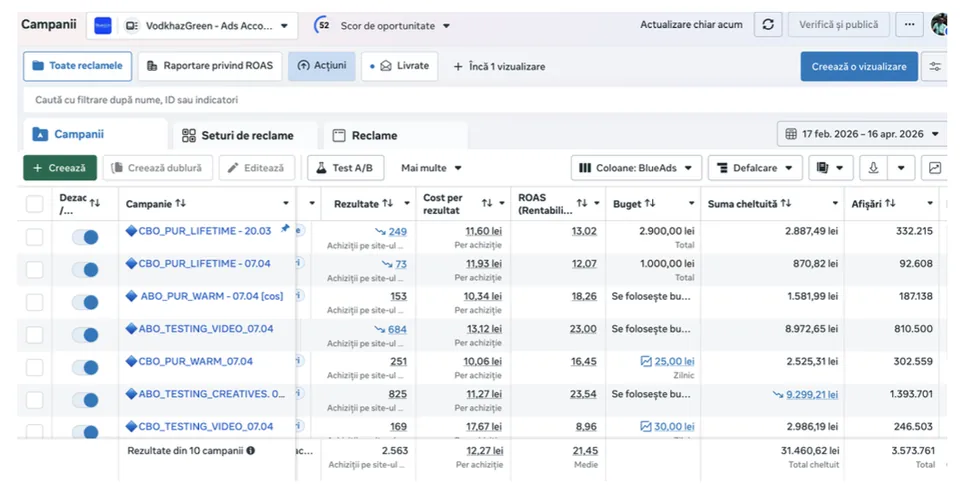Click Verifică și publică button
960x493 pixels.
click(x=838, y=24)
